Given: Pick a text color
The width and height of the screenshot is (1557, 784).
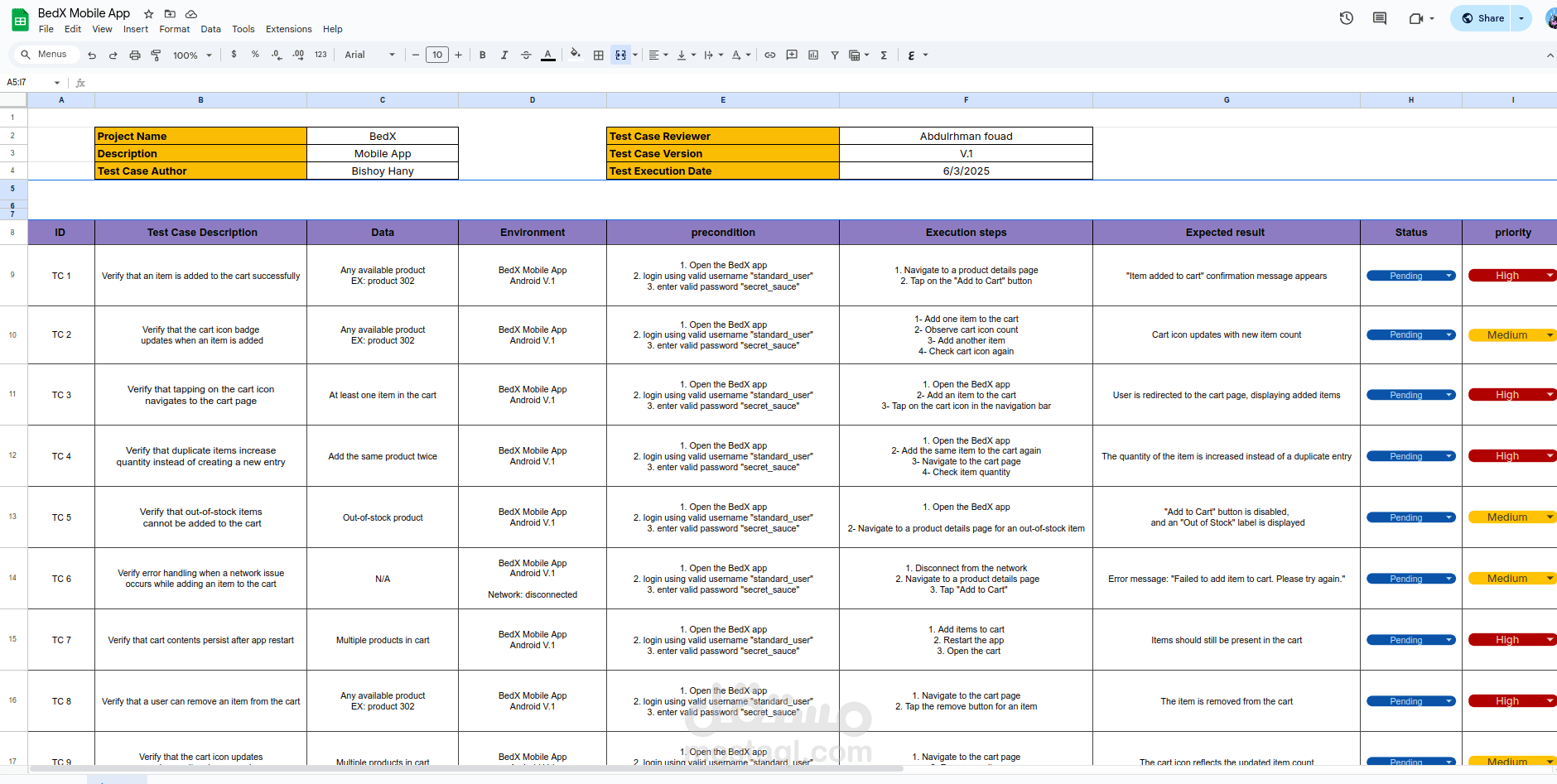Looking at the screenshot, I should [x=548, y=55].
